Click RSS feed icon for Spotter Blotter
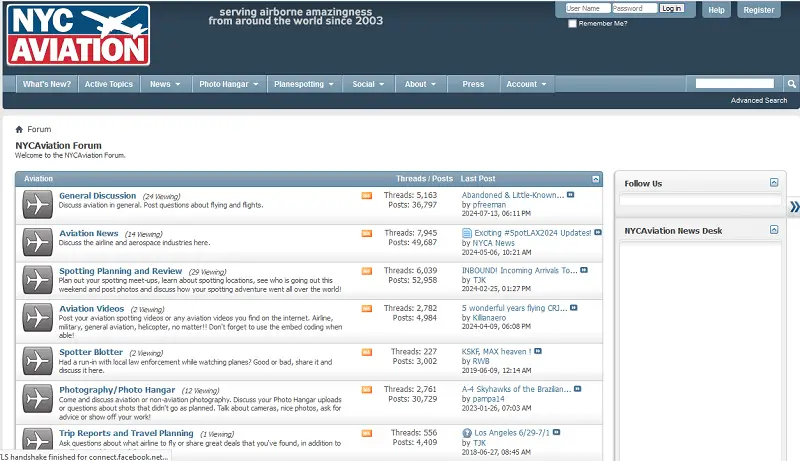Viewport: 800px width, 461px height. (x=367, y=352)
